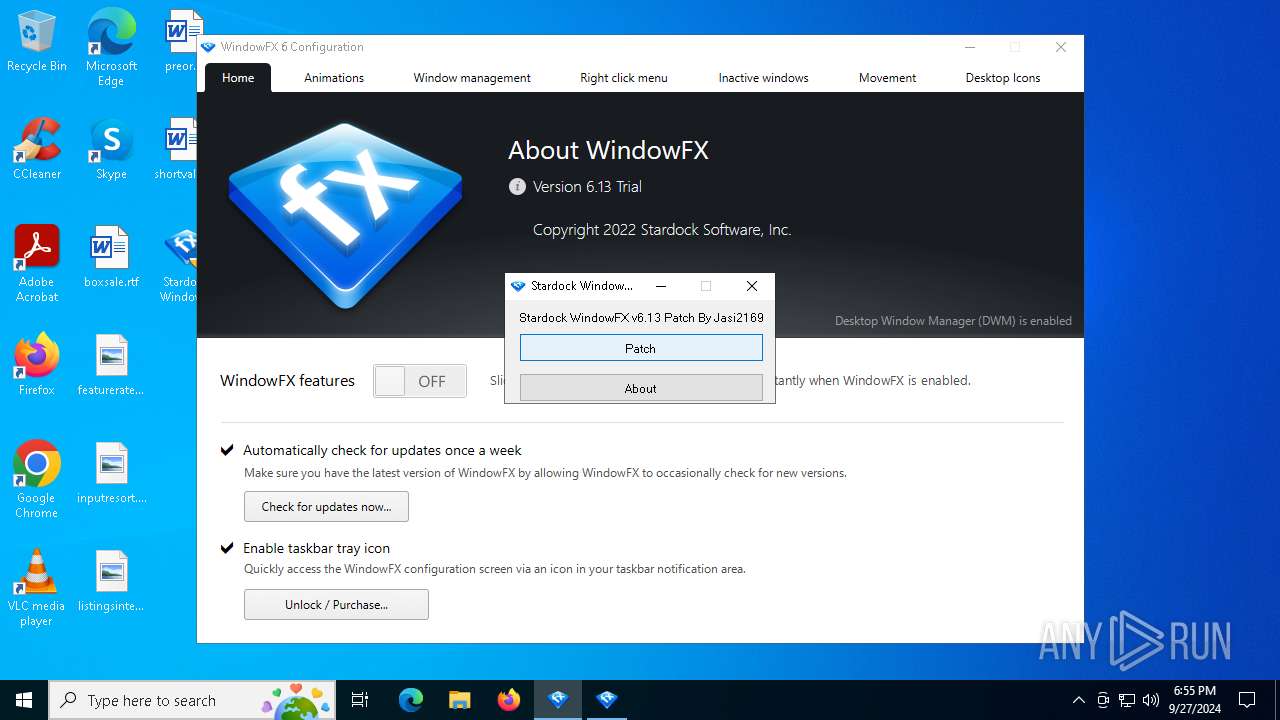Viewport: 1280px width, 720px height.
Task: Show hidden system tray icons
Action: 1078,700
